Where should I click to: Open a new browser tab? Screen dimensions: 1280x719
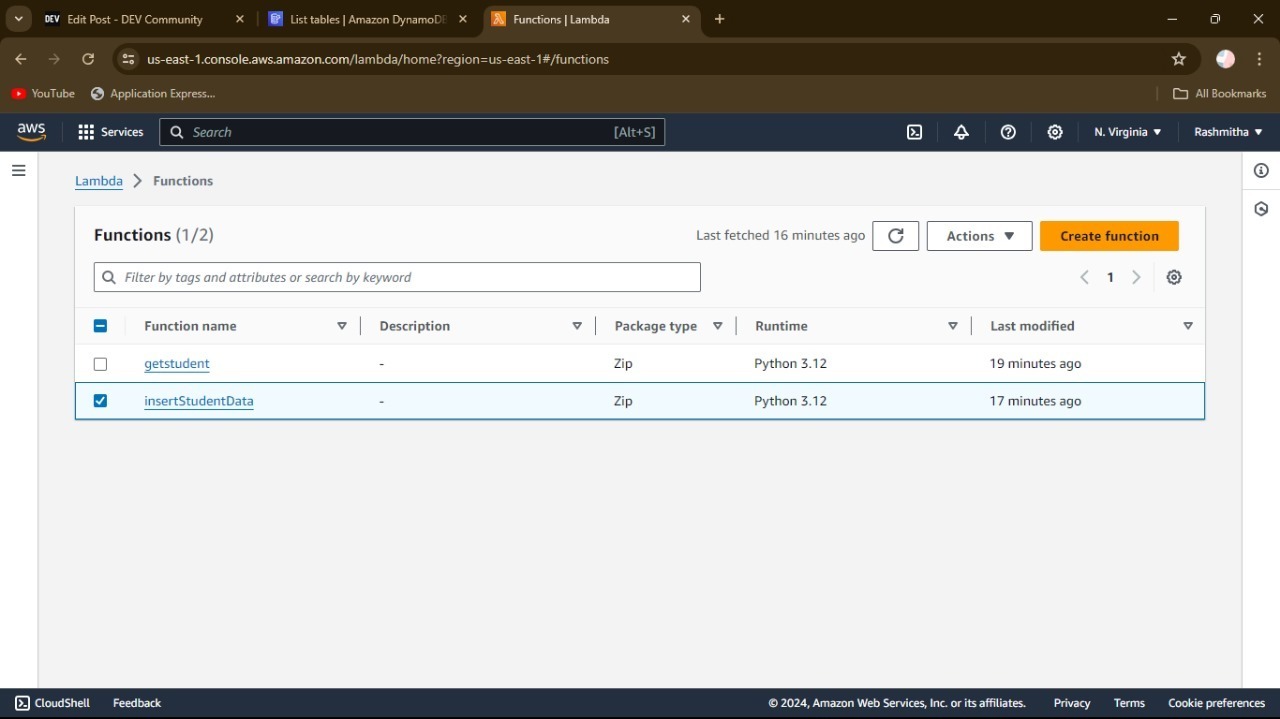click(719, 19)
